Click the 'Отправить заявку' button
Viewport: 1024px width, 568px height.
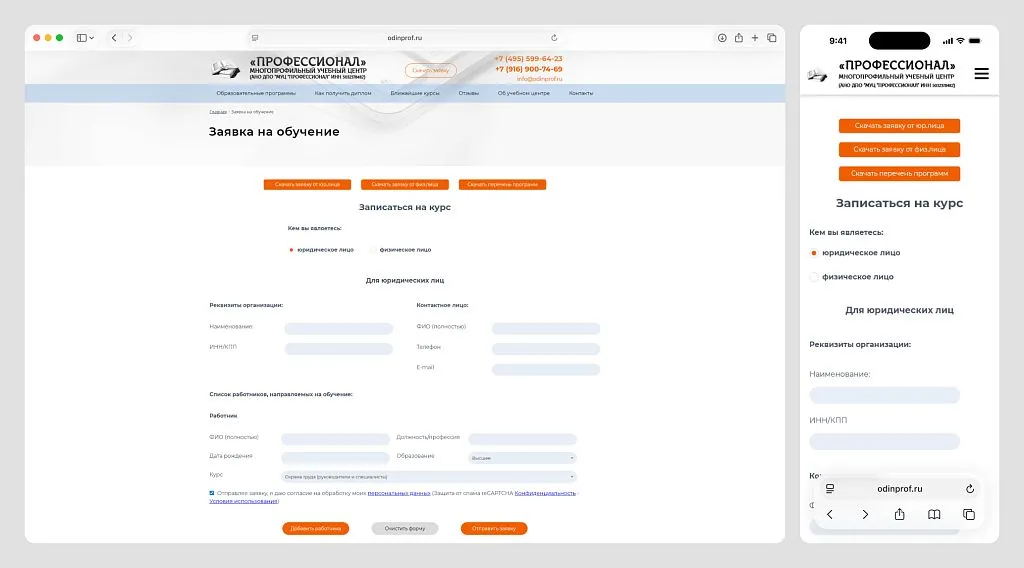point(494,528)
